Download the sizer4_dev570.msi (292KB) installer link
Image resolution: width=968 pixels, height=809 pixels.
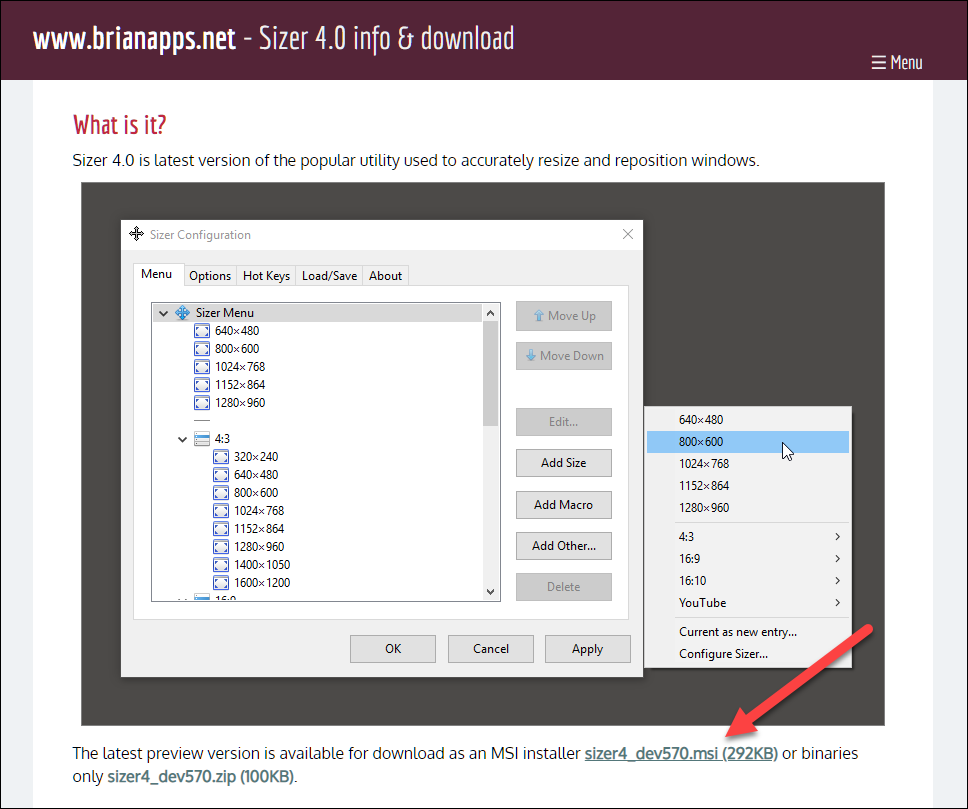(x=681, y=753)
